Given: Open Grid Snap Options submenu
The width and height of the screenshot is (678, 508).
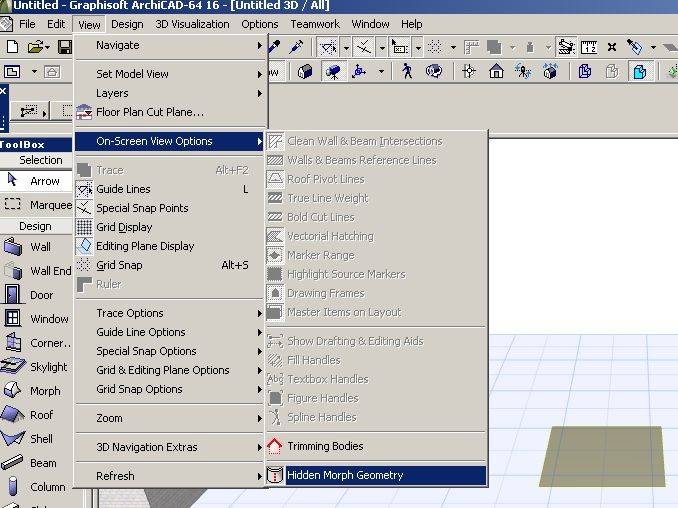Looking at the screenshot, I should click(x=170, y=389).
